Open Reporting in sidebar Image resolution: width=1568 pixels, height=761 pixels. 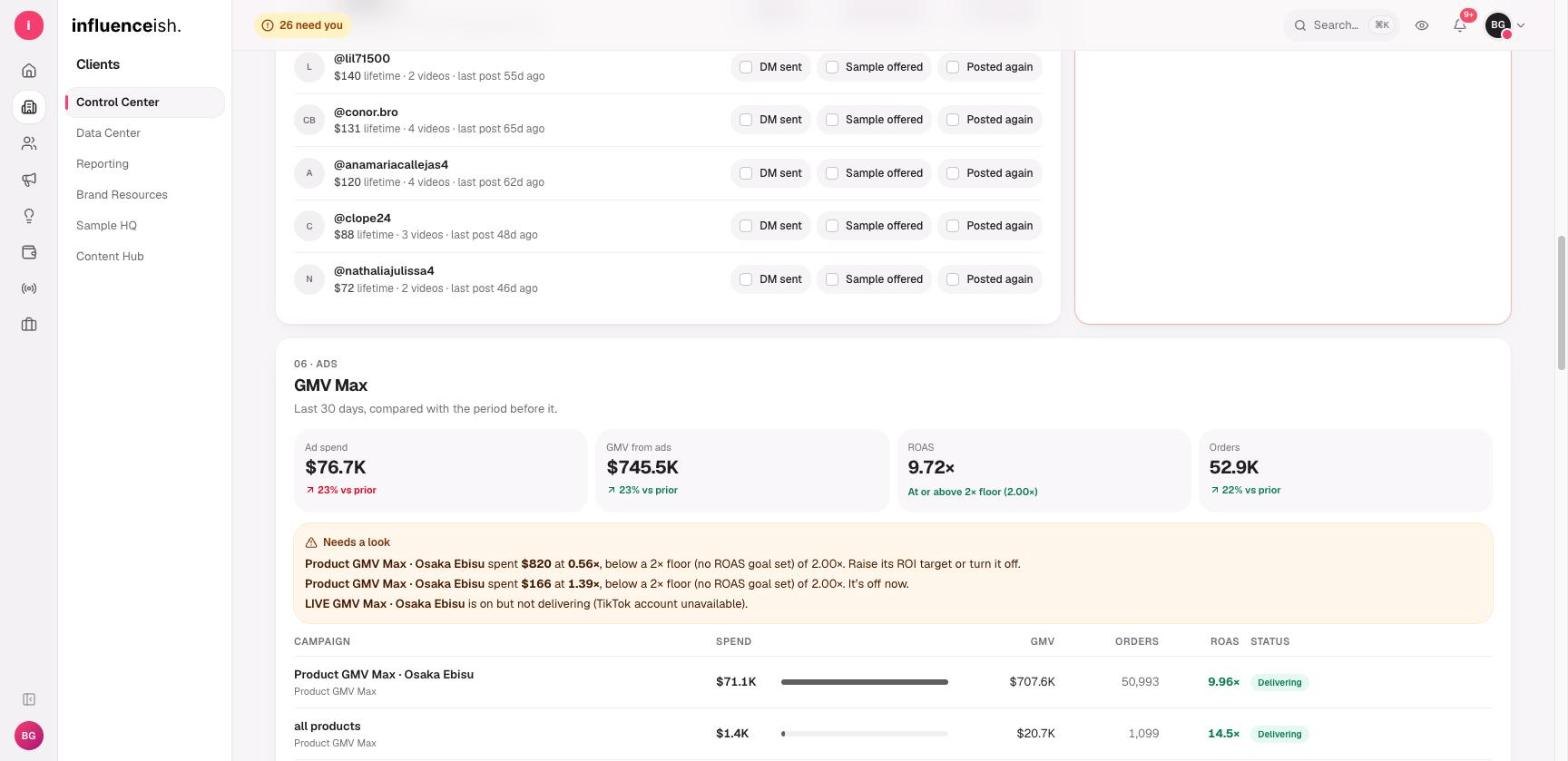point(102,164)
